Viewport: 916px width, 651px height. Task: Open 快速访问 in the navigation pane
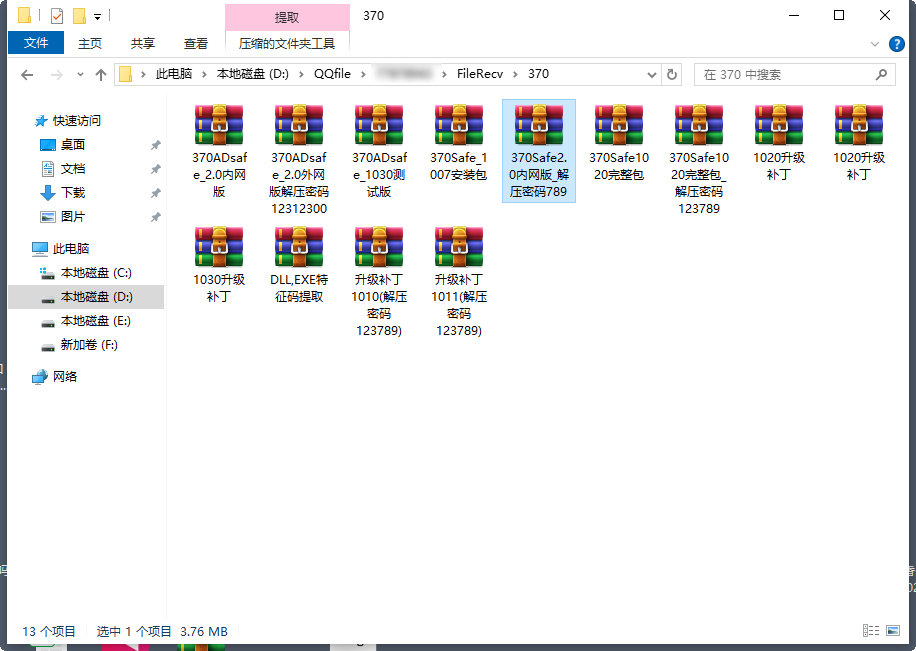pos(77,121)
